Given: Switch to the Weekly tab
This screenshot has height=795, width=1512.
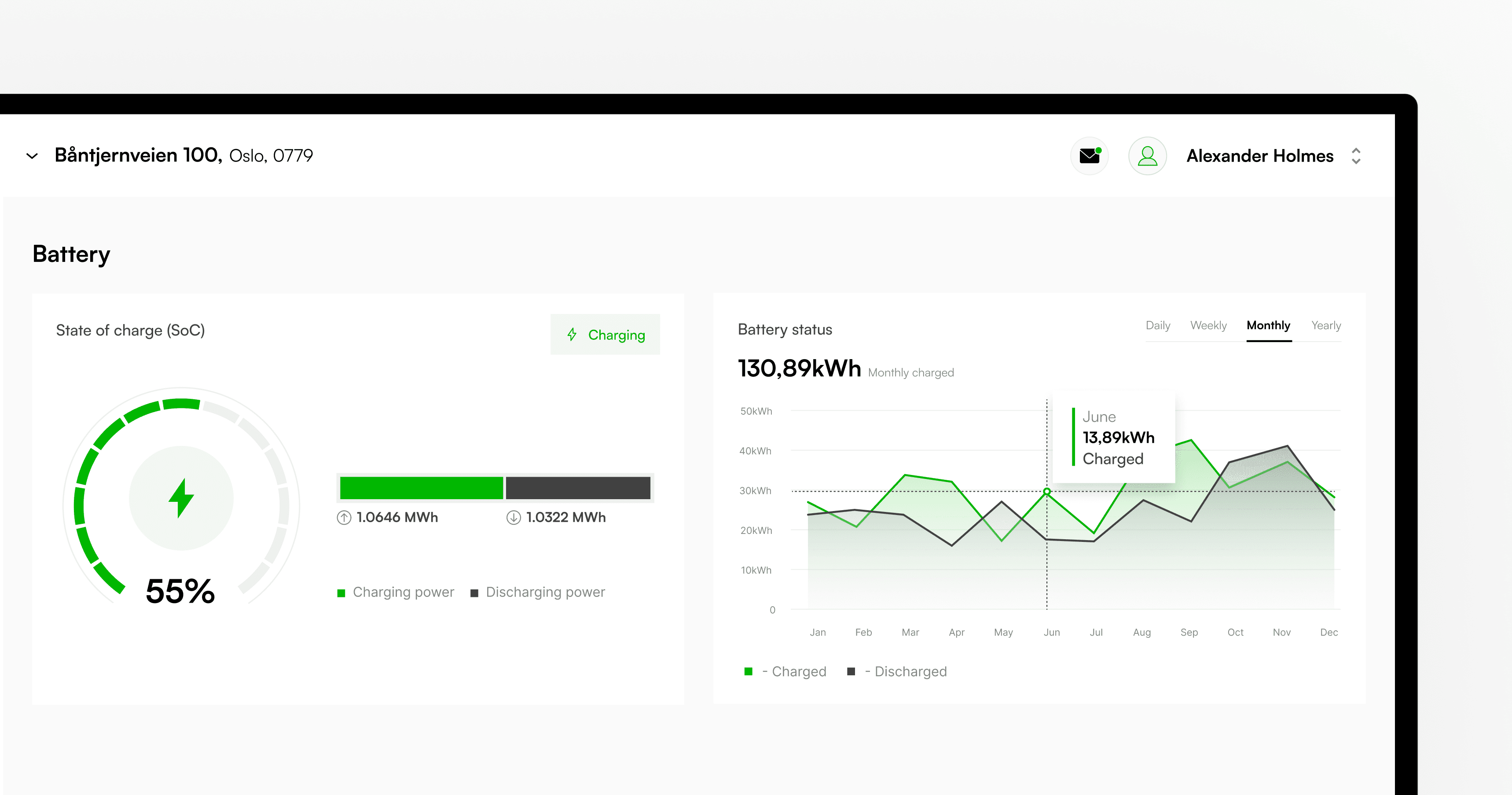Looking at the screenshot, I should 1208,325.
